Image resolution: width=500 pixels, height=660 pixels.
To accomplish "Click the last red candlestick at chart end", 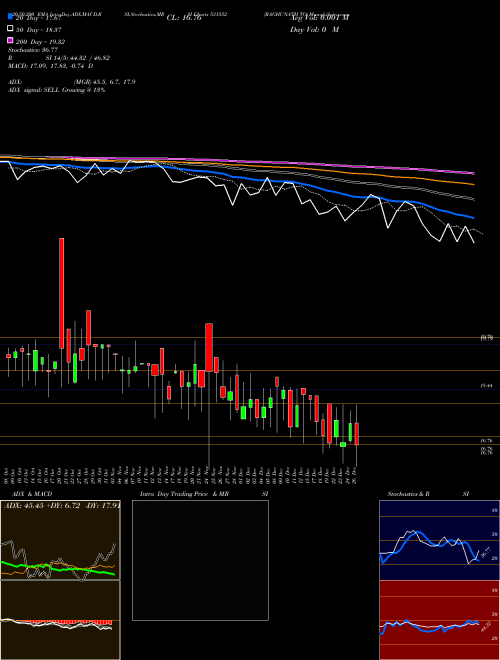I will (357, 434).
